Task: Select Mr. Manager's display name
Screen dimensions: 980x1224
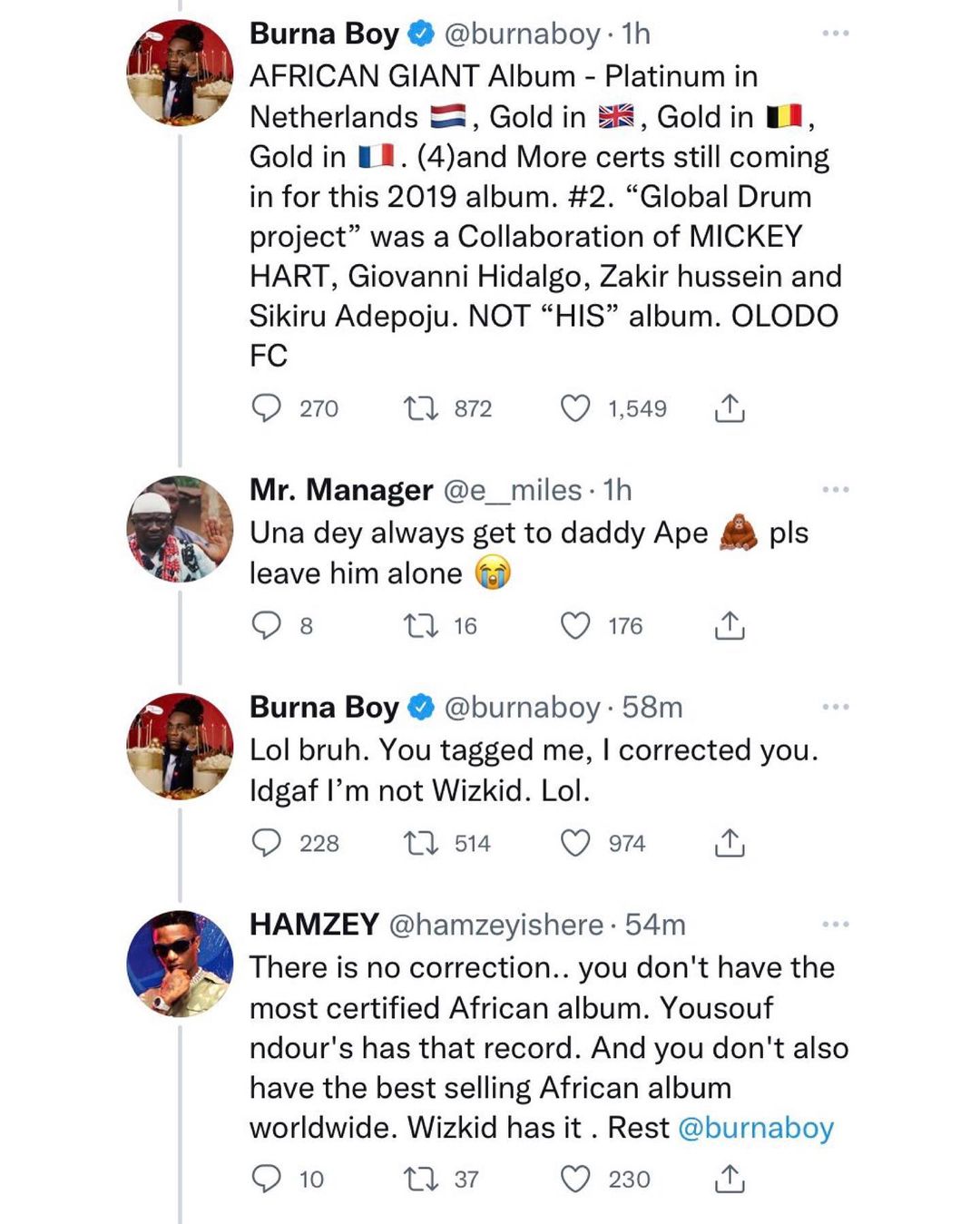Action: [338, 490]
